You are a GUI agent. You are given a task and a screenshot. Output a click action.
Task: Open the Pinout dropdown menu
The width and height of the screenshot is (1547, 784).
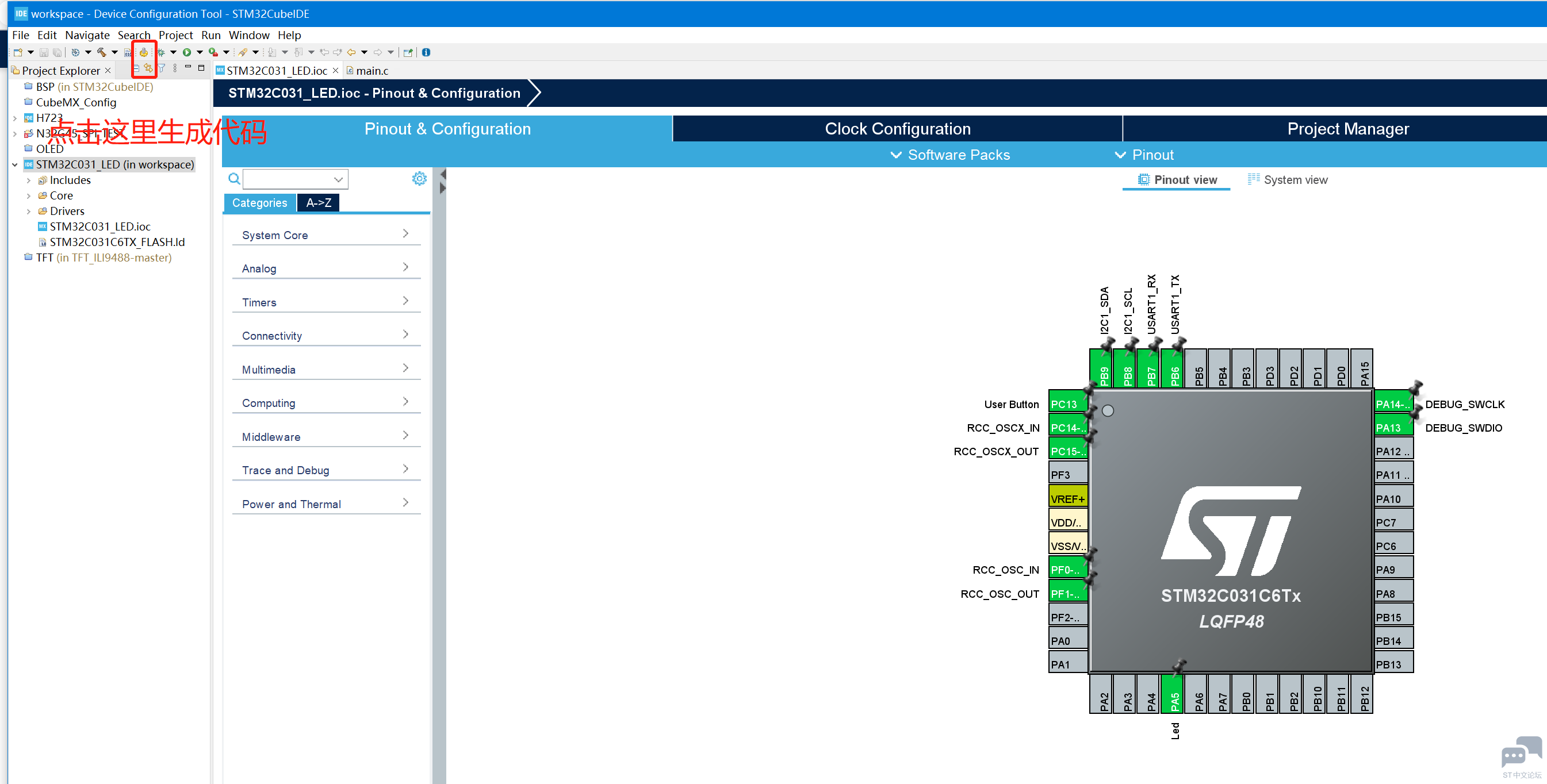[x=1144, y=155]
